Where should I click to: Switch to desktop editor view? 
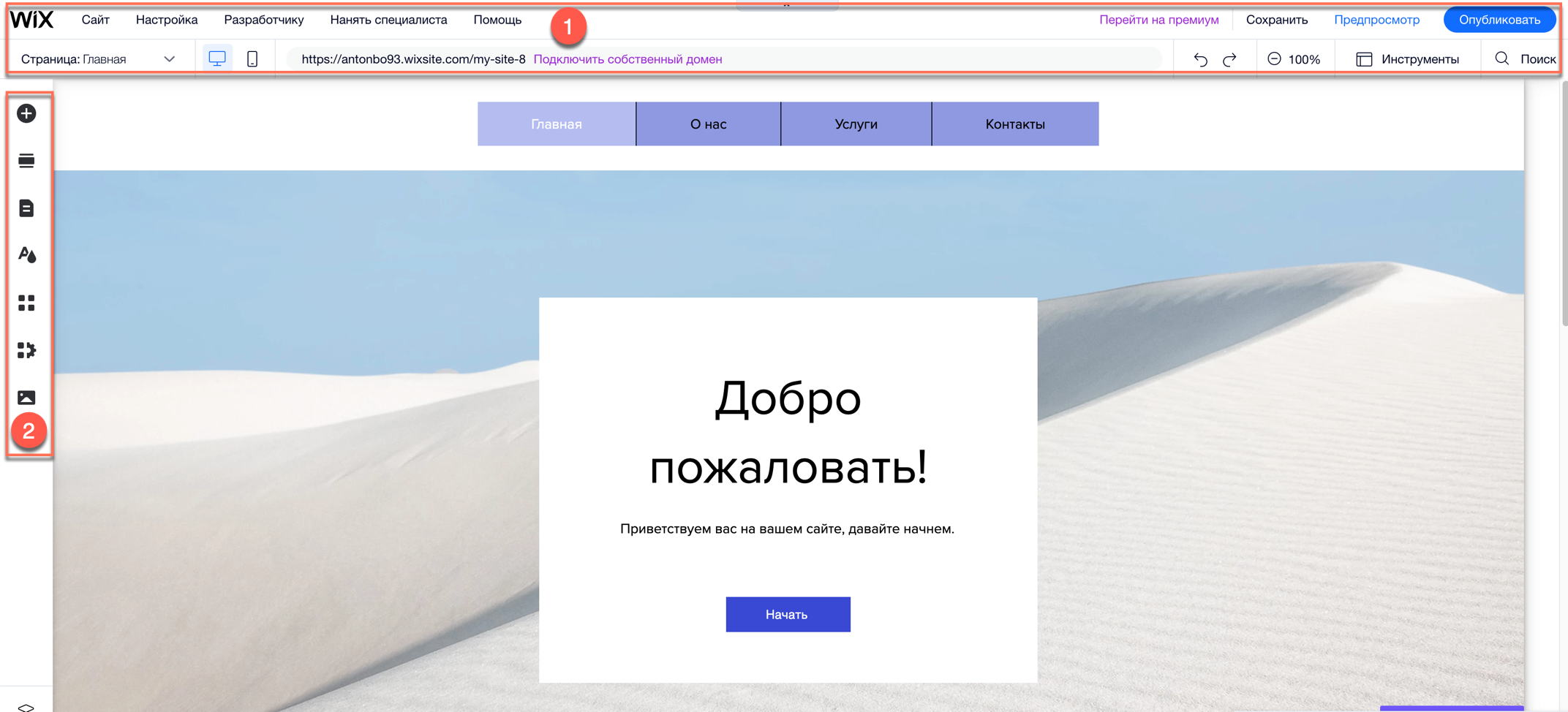217,58
